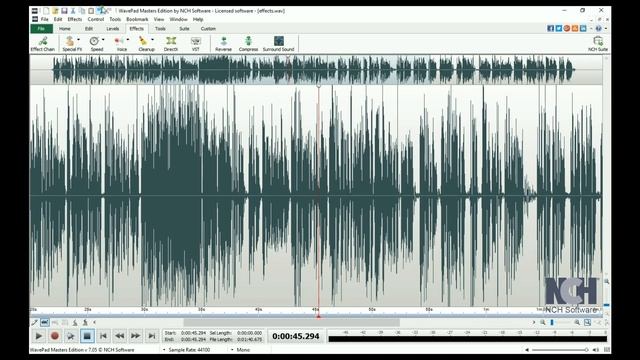640x360 pixels.
Task: Expand the Cleanup dropdown arrow
Action: coord(153,40)
